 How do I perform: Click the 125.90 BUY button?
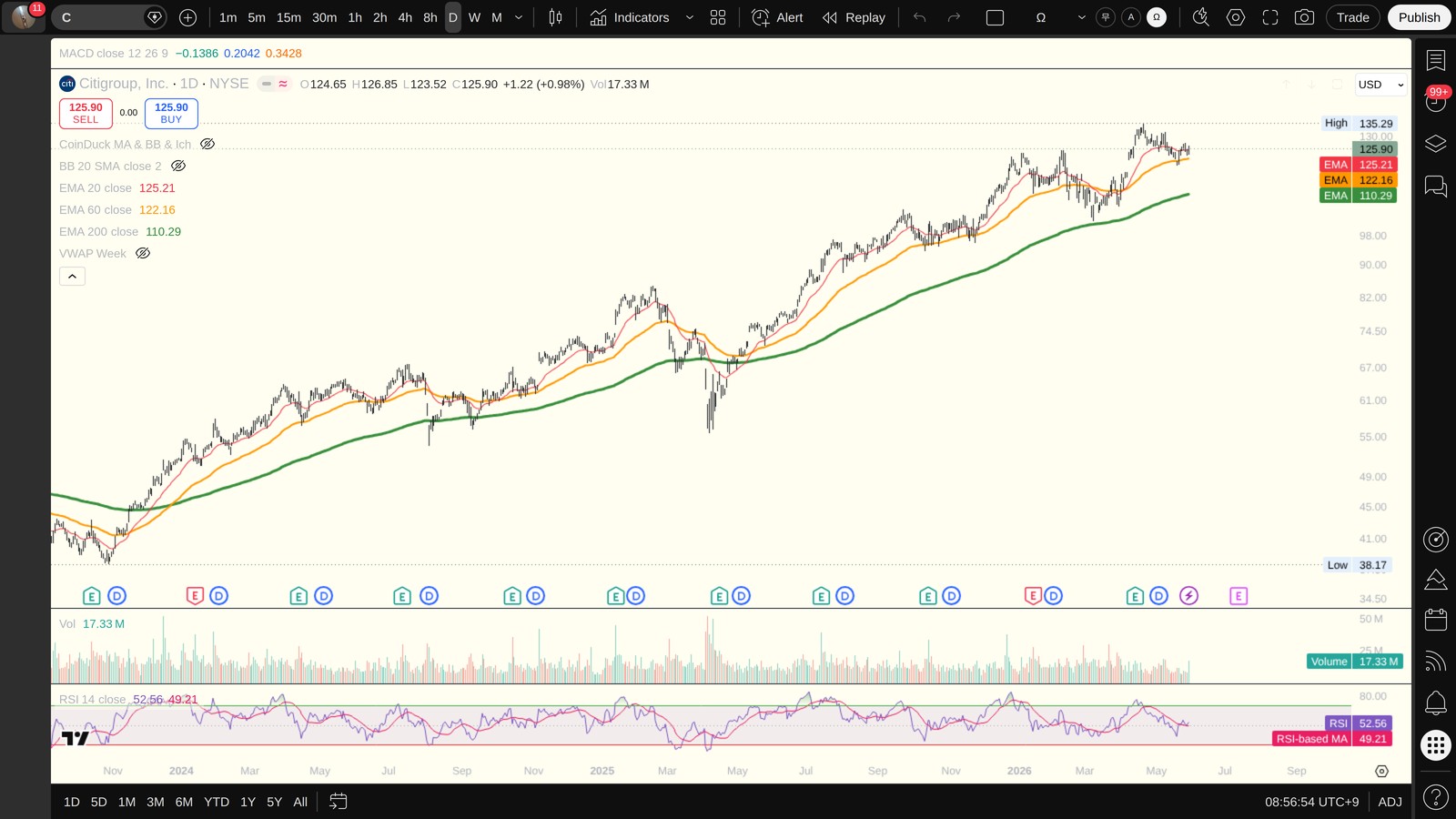point(171,113)
